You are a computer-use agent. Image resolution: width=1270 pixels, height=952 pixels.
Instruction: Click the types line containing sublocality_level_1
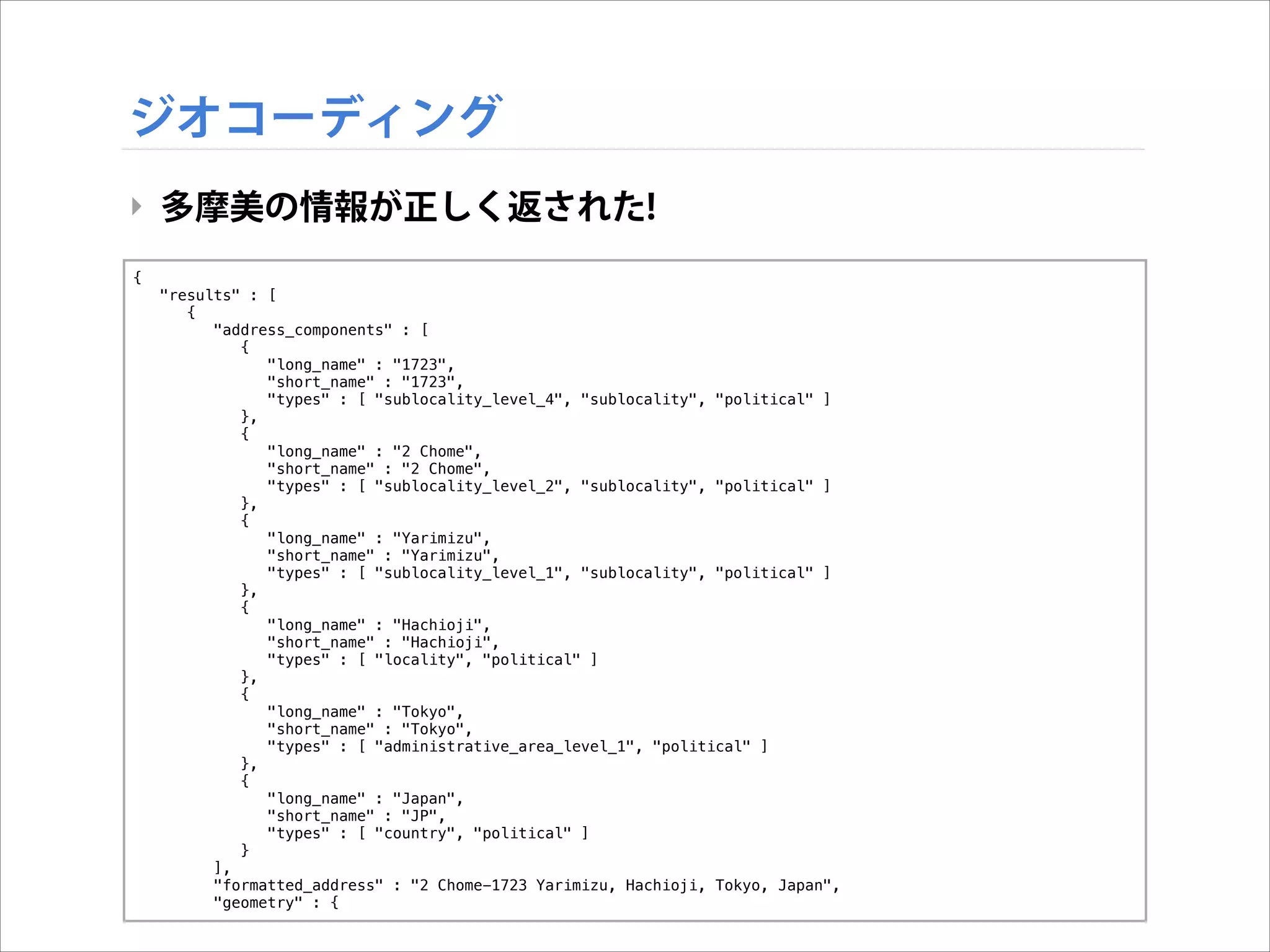pos(549,573)
